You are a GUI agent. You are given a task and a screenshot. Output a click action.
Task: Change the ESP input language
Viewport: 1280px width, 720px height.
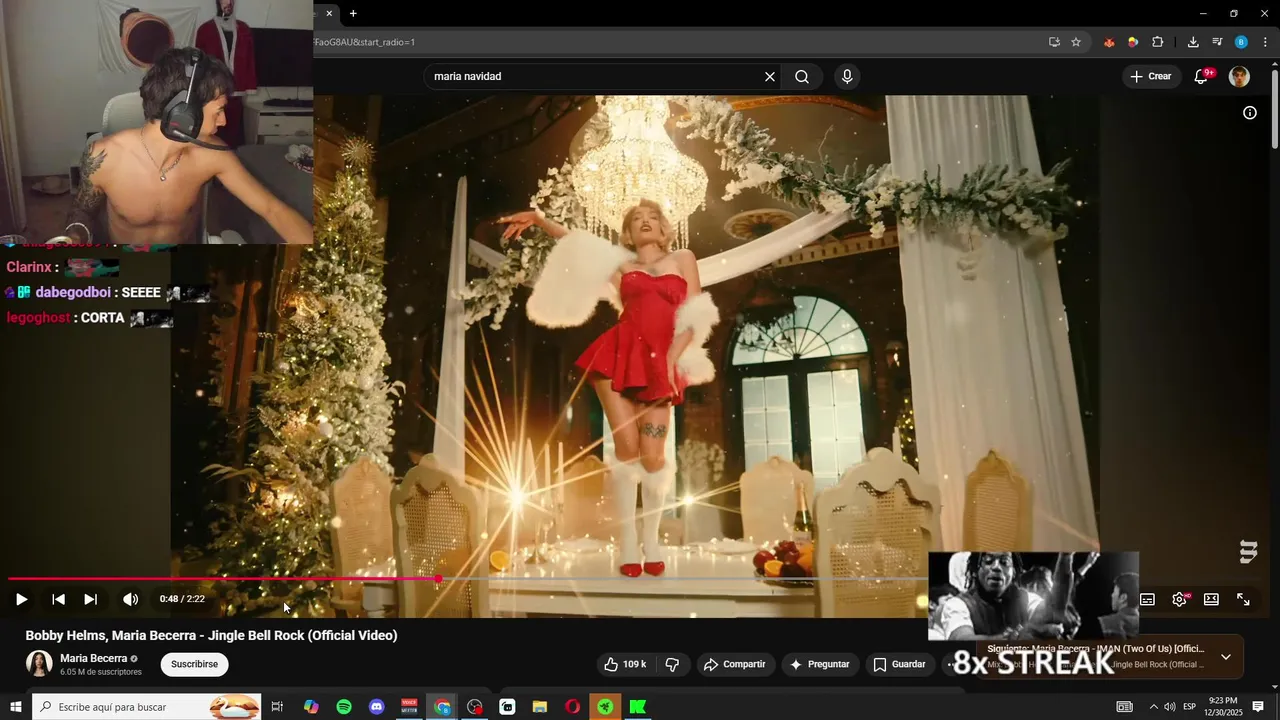(x=1190, y=707)
